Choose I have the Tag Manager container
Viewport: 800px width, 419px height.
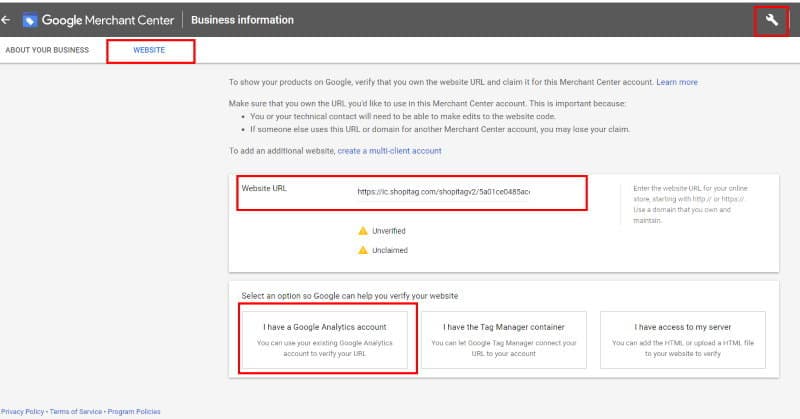[x=504, y=339]
